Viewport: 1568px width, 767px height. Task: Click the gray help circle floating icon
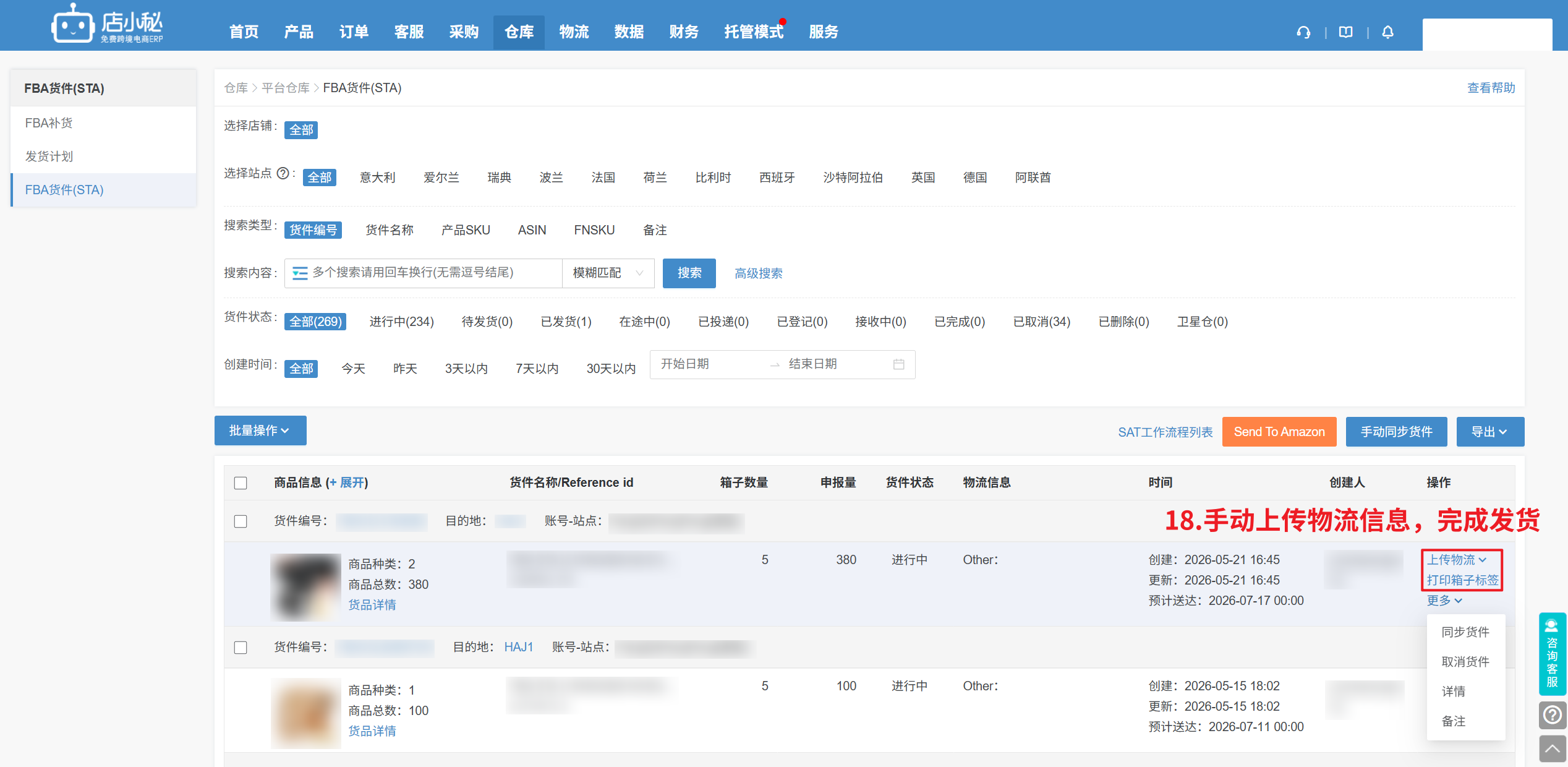[x=1552, y=715]
